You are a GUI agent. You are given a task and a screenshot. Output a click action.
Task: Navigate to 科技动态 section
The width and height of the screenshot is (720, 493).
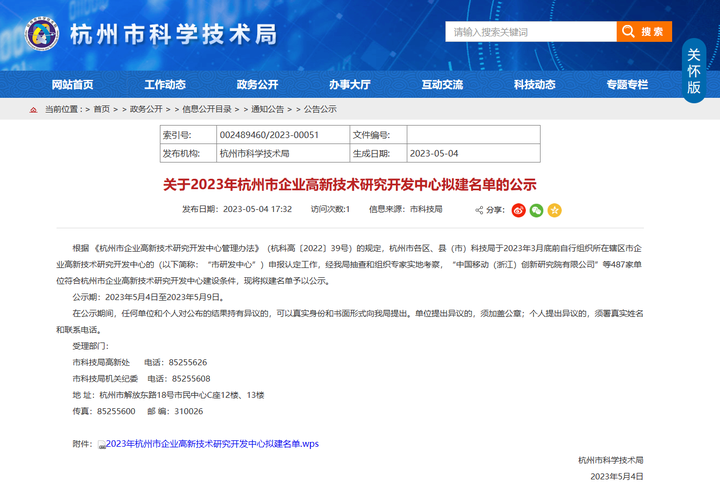click(x=534, y=85)
